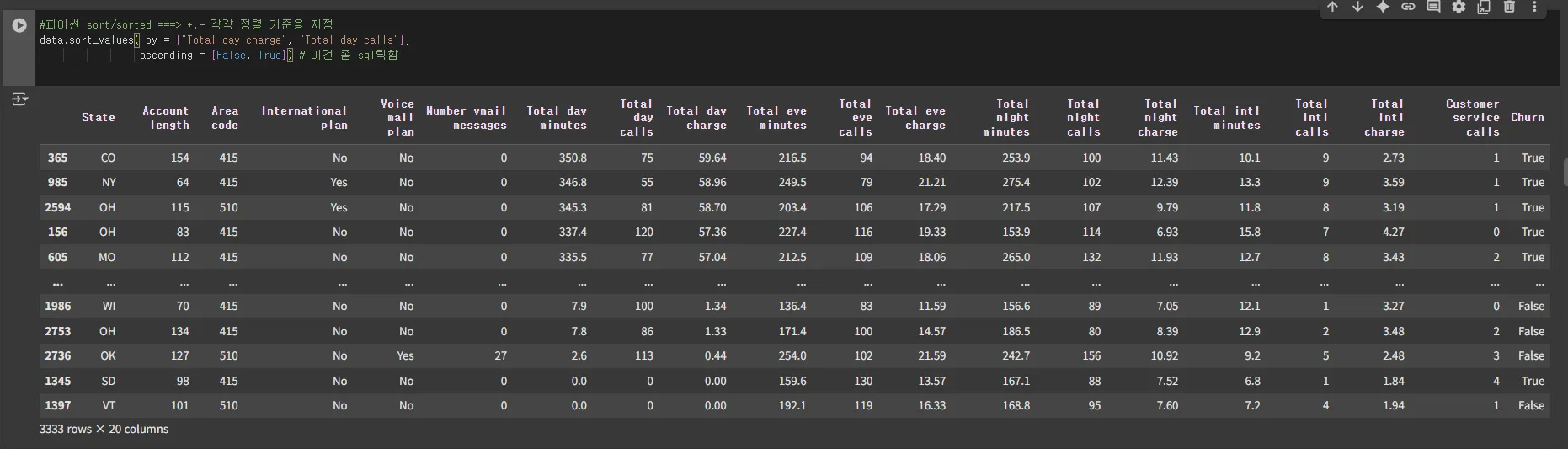The width and height of the screenshot is (1568, 449).
Task: Select the "International plan" header
Action: (304, 118)
